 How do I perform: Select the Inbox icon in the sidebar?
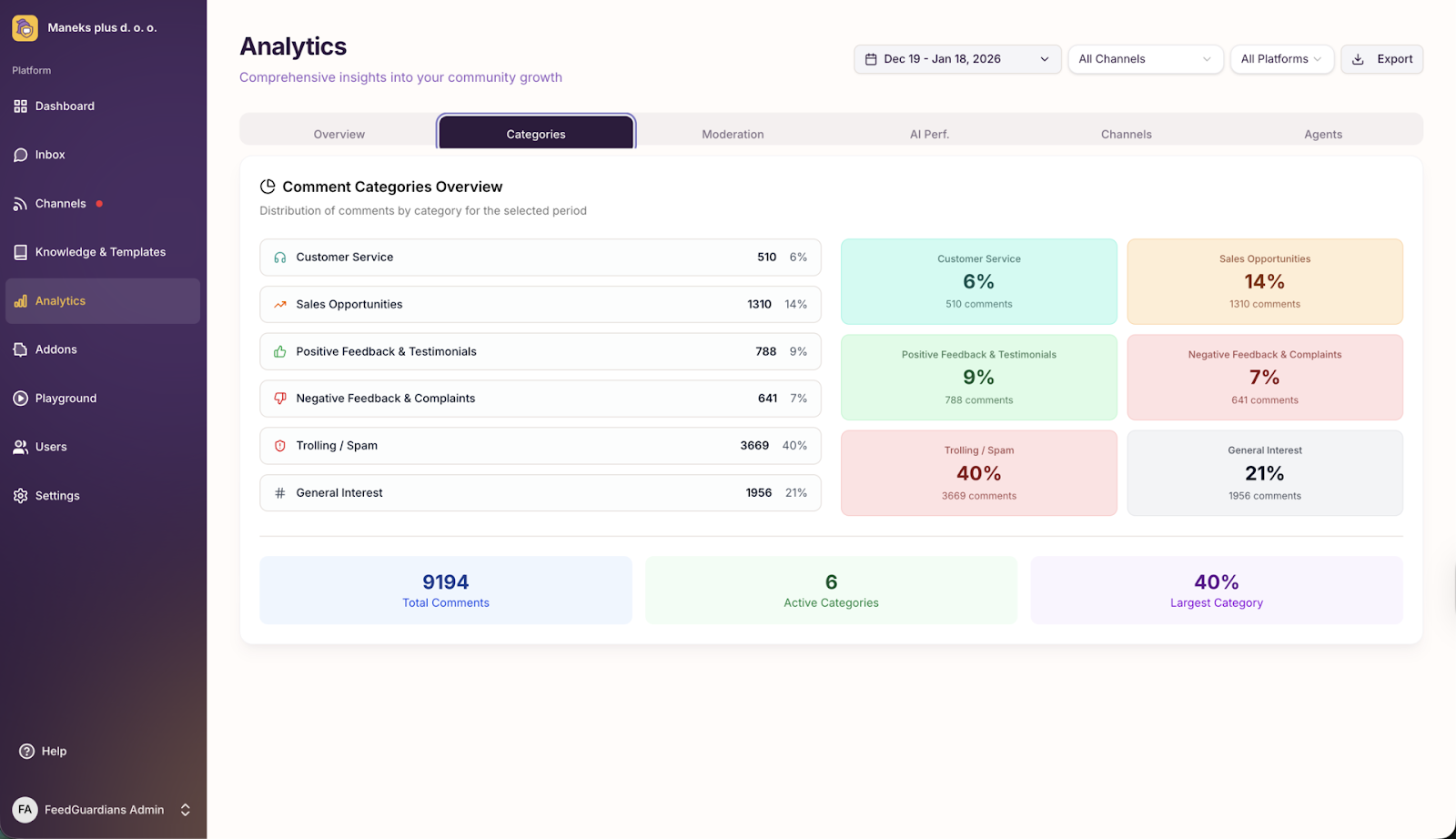[20, 155]
